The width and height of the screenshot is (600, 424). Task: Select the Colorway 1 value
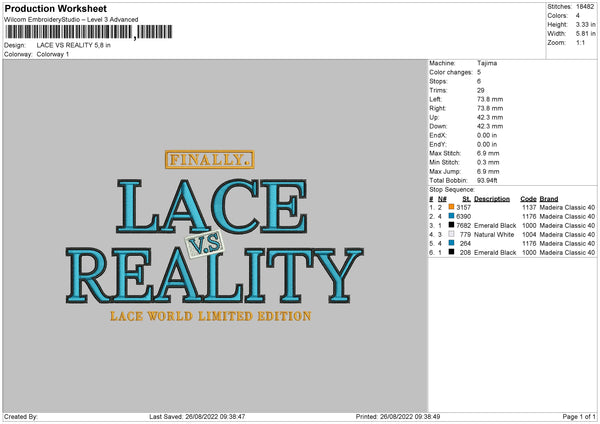pos(53,54)
